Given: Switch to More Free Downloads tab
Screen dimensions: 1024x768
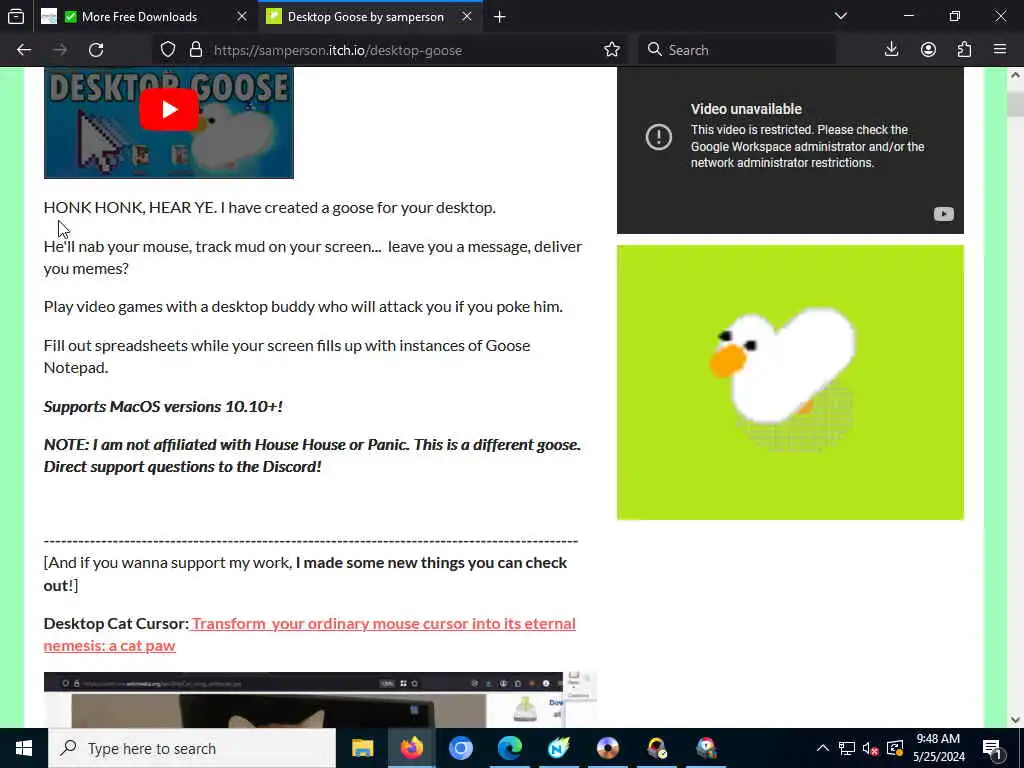Looking at the screenshot, I should [x=139, y=17].
